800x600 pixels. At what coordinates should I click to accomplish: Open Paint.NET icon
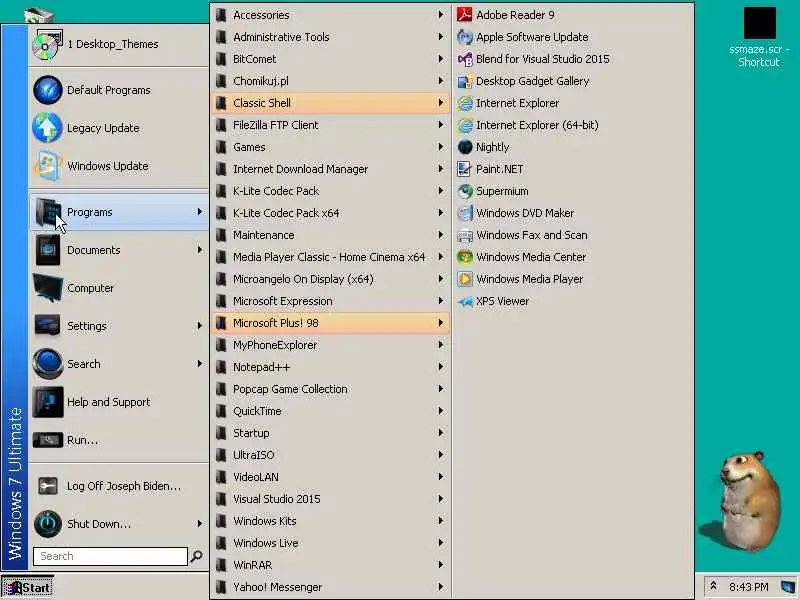pyautogui.click(x=464, y=169)
